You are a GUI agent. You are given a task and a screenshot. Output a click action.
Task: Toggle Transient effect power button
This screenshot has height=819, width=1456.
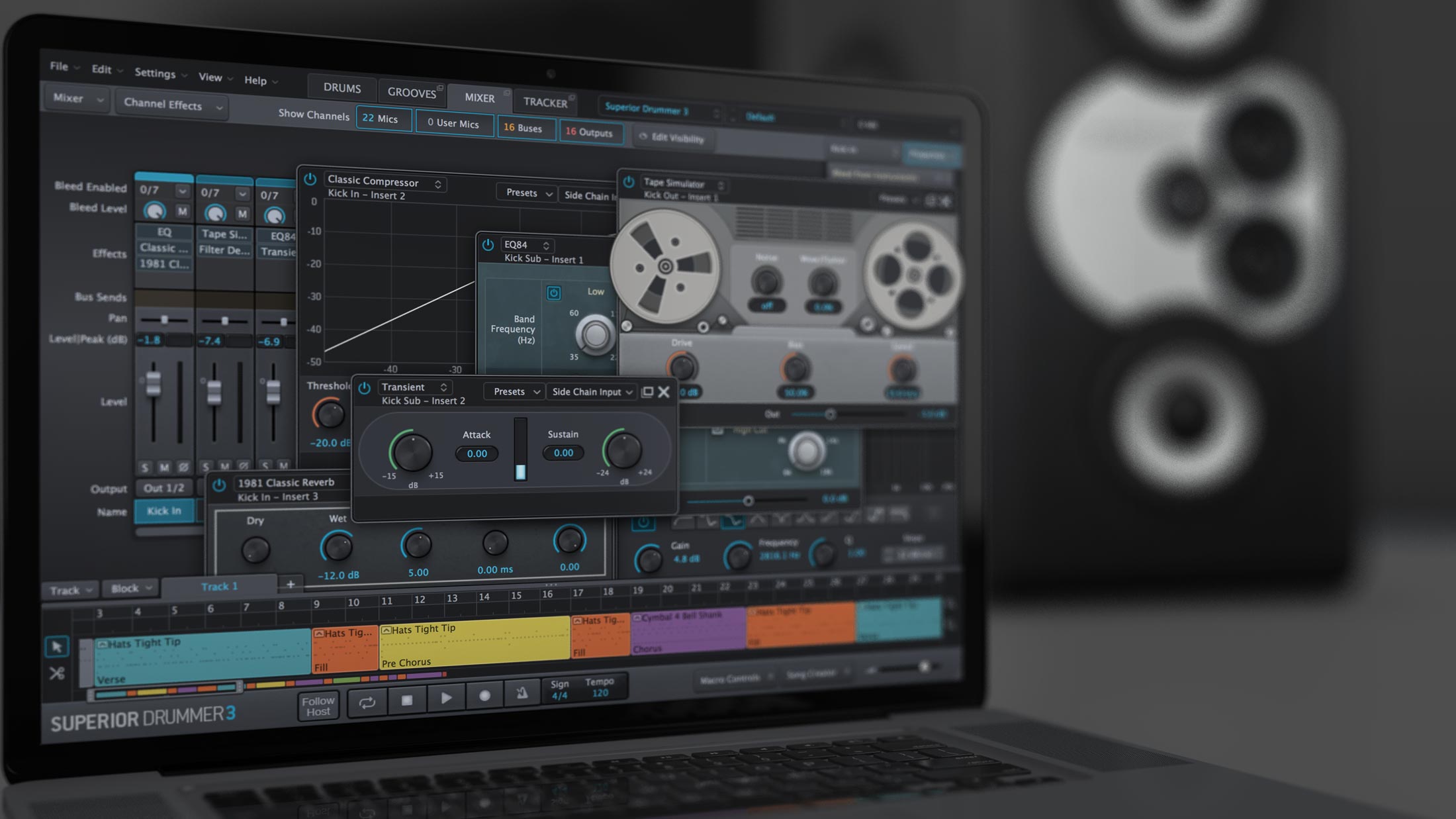tap(364, 389)
